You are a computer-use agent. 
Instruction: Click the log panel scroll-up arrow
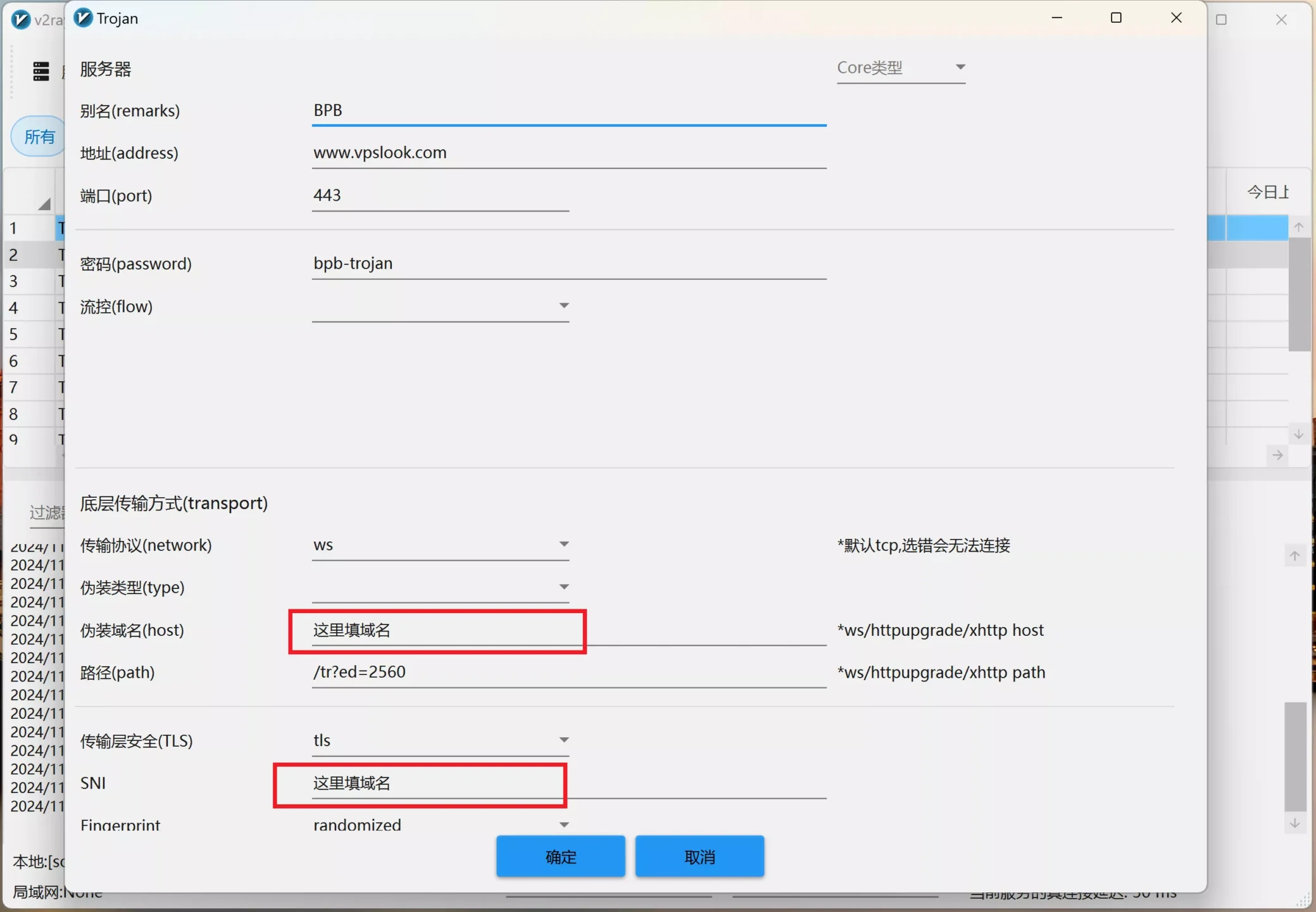[x=1295, y=556]
